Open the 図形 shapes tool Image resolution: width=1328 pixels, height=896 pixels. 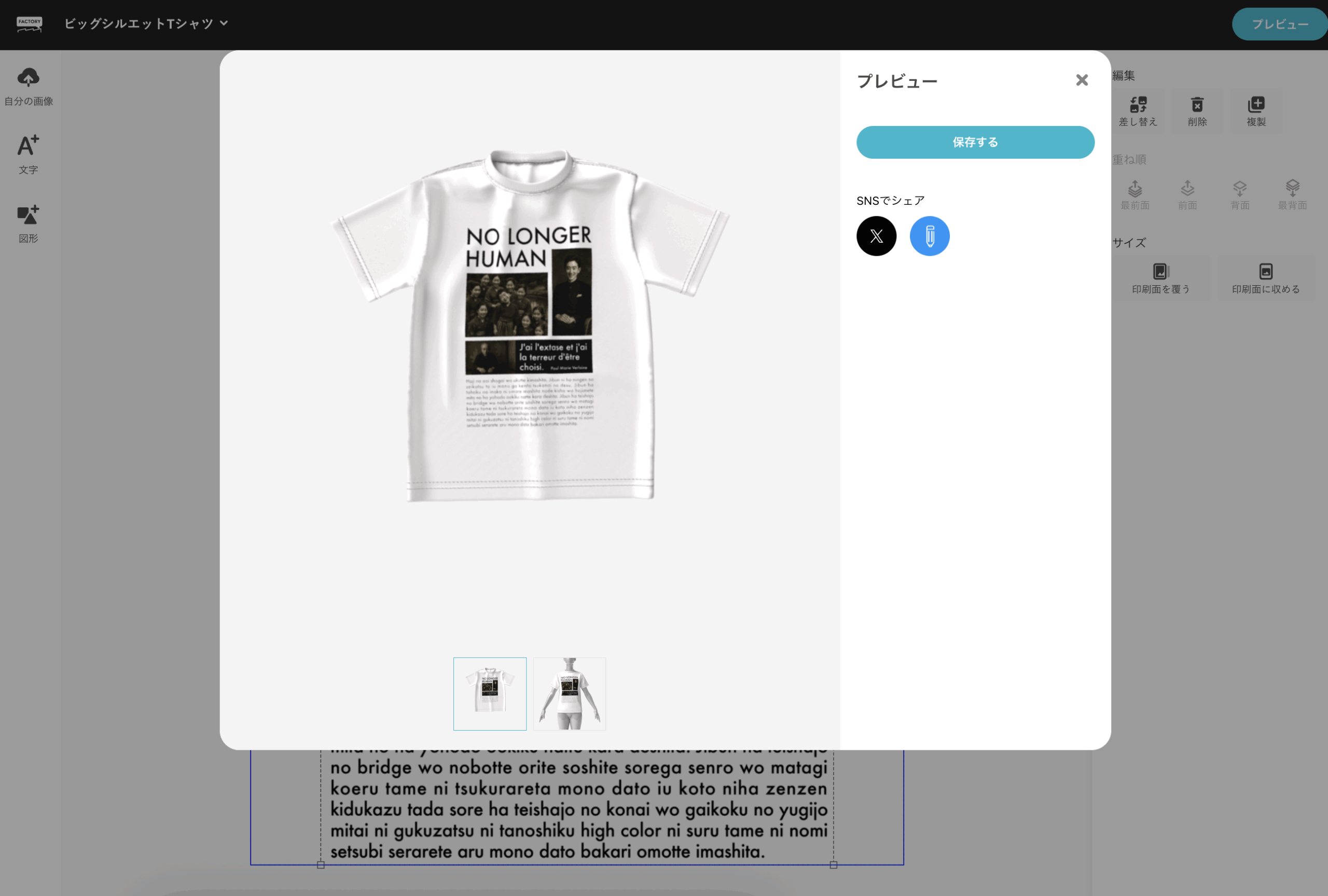pyautogui.click(x=29, y=224)
